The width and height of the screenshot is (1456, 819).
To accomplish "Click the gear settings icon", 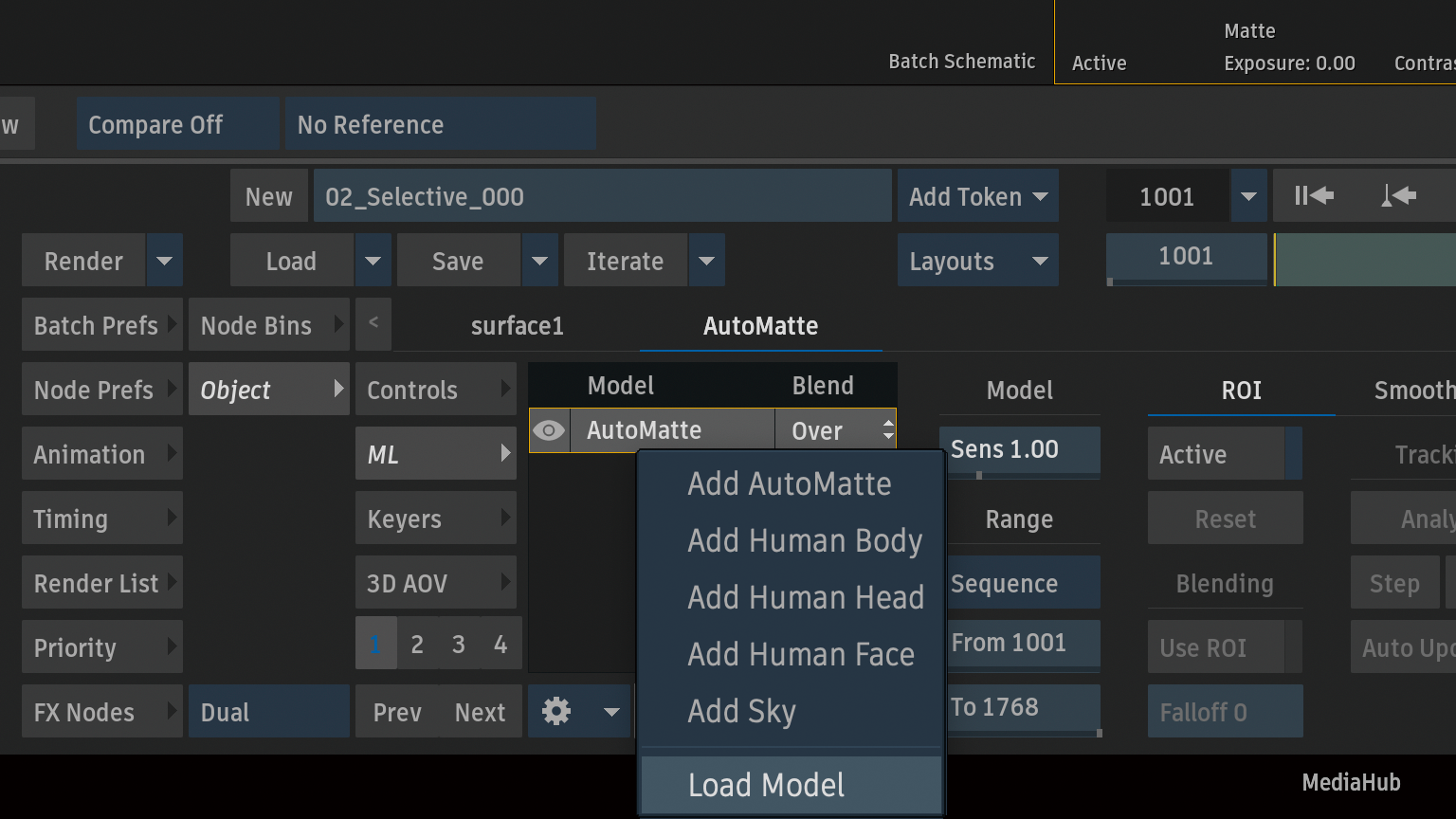I will (556, 711).
